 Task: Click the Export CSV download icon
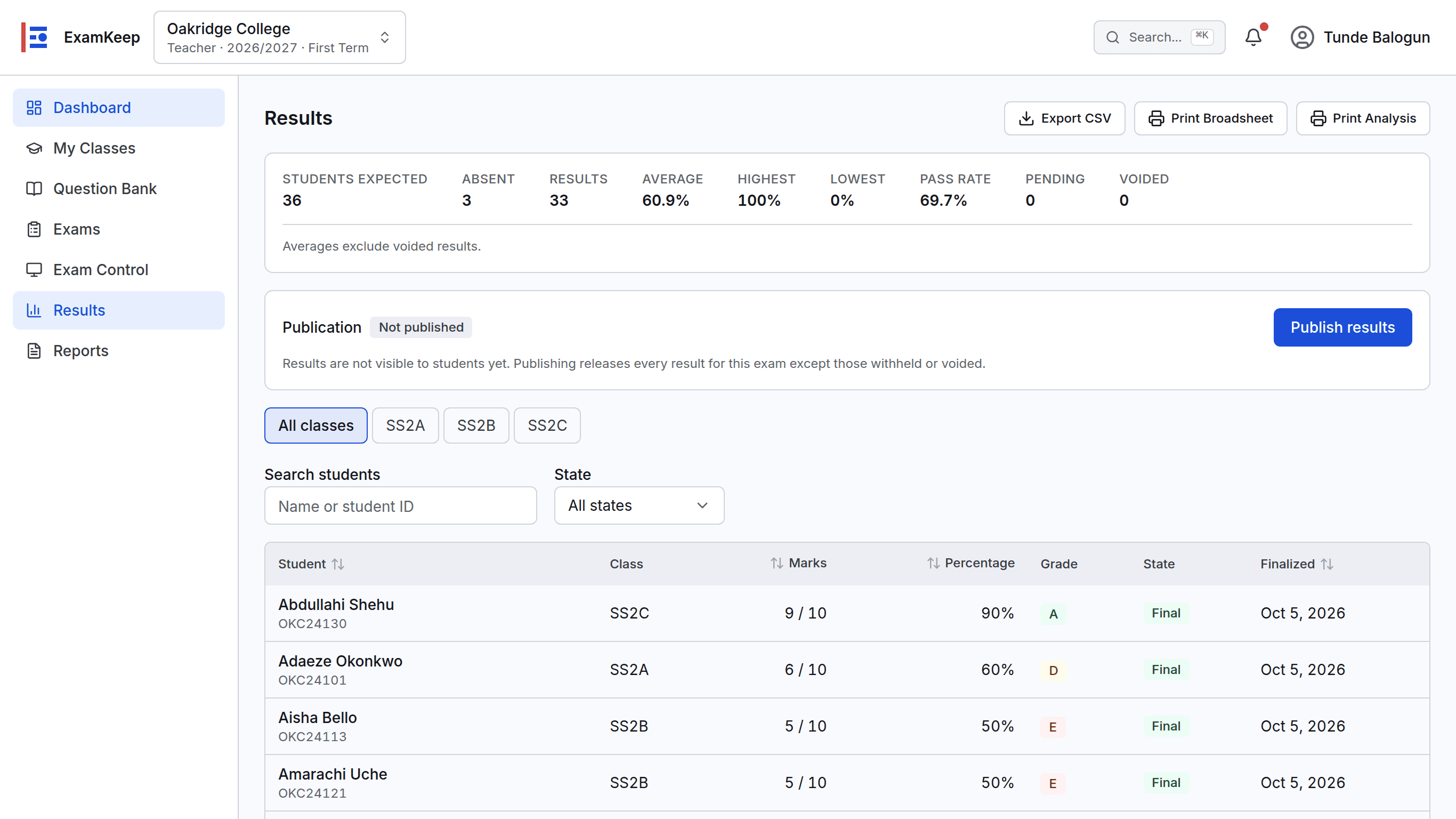click(x=1026, y=118)
